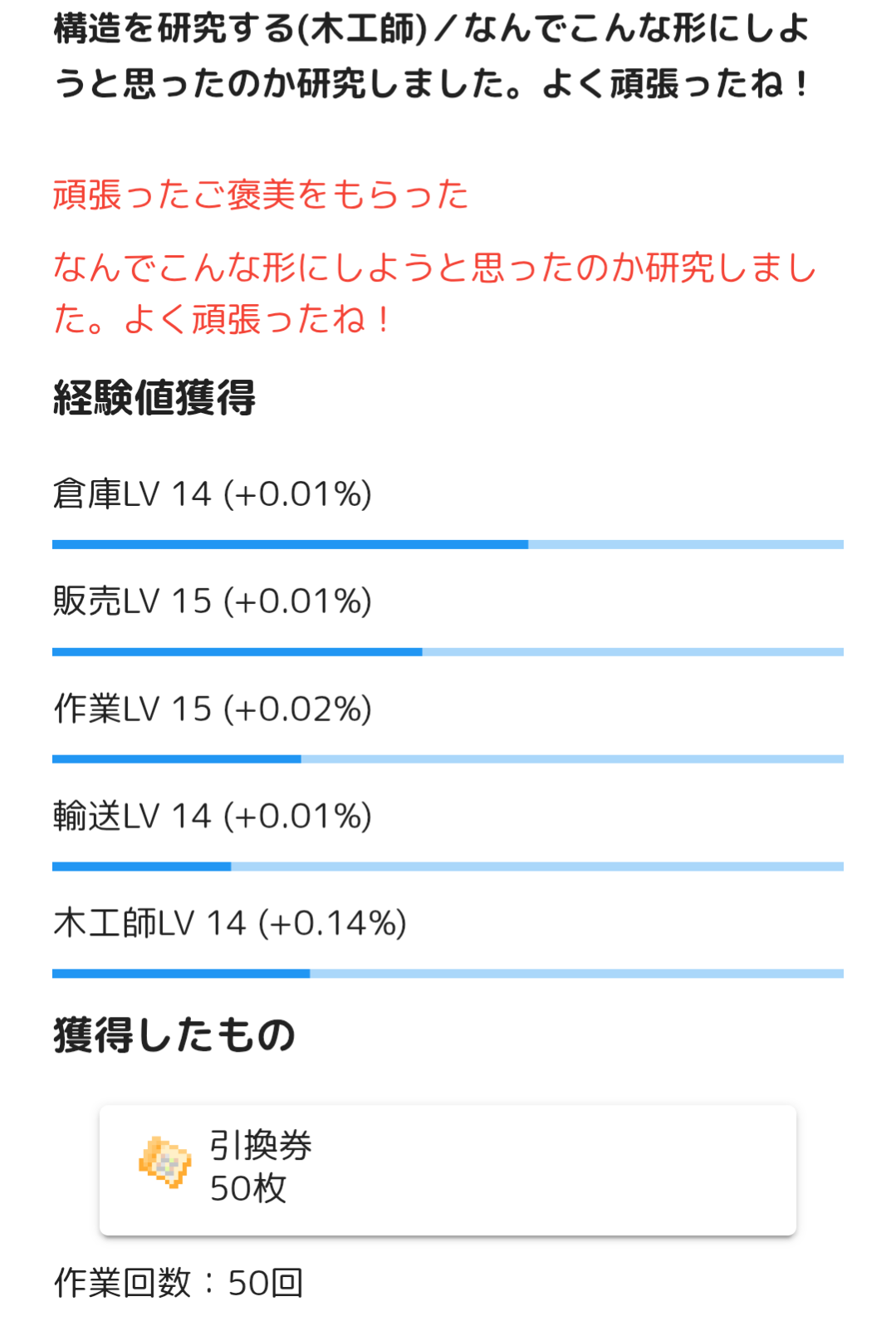Click the 引換券 ticket icon
The height and width of the screenshot is (1326, 896).
164,1162
